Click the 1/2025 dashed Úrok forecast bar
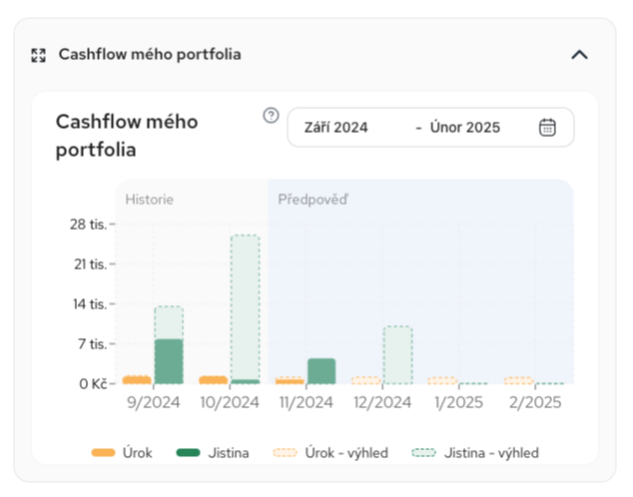 point(442,380)
